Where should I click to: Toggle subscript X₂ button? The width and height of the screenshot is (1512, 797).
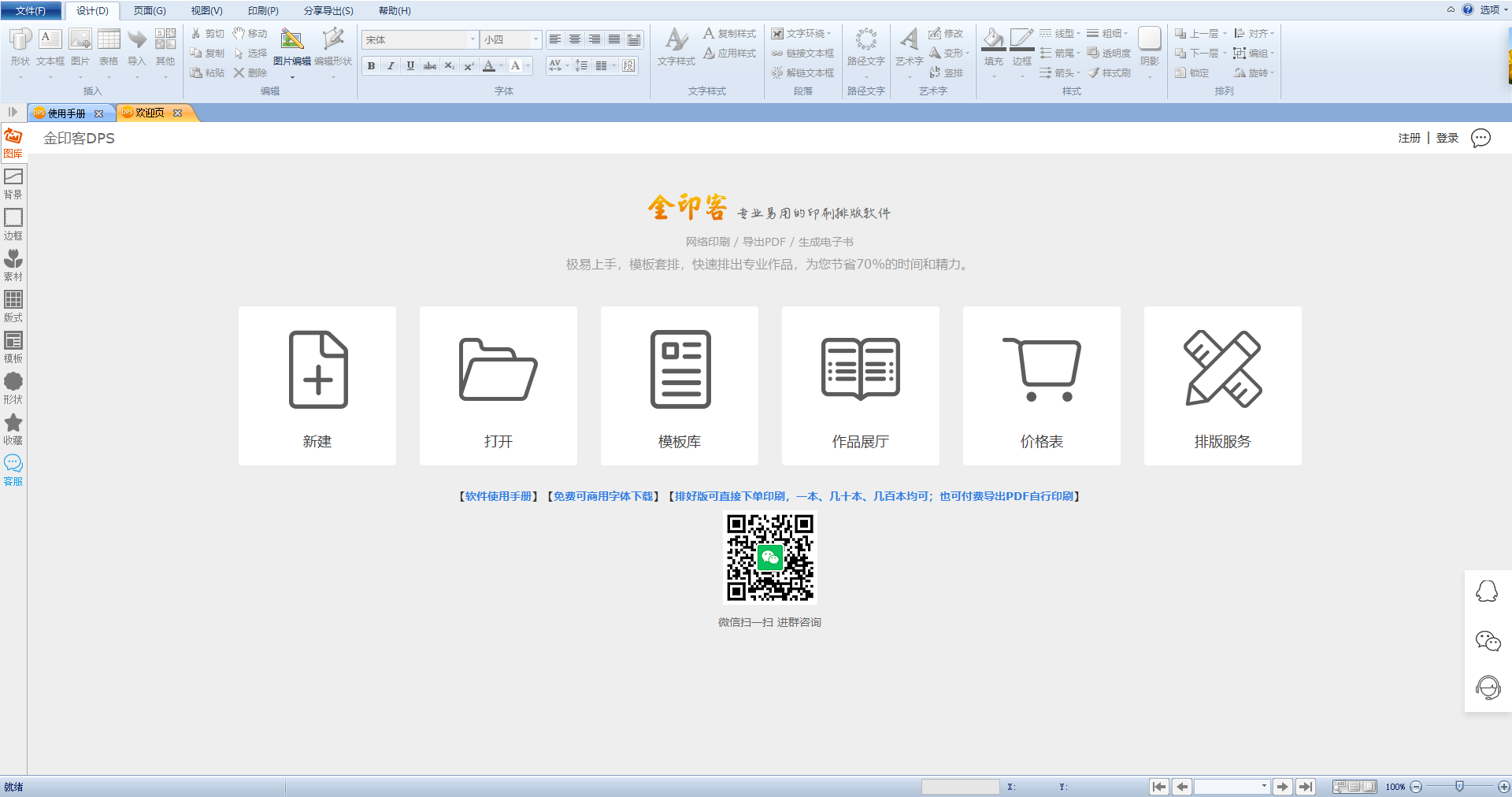[449, 65]
